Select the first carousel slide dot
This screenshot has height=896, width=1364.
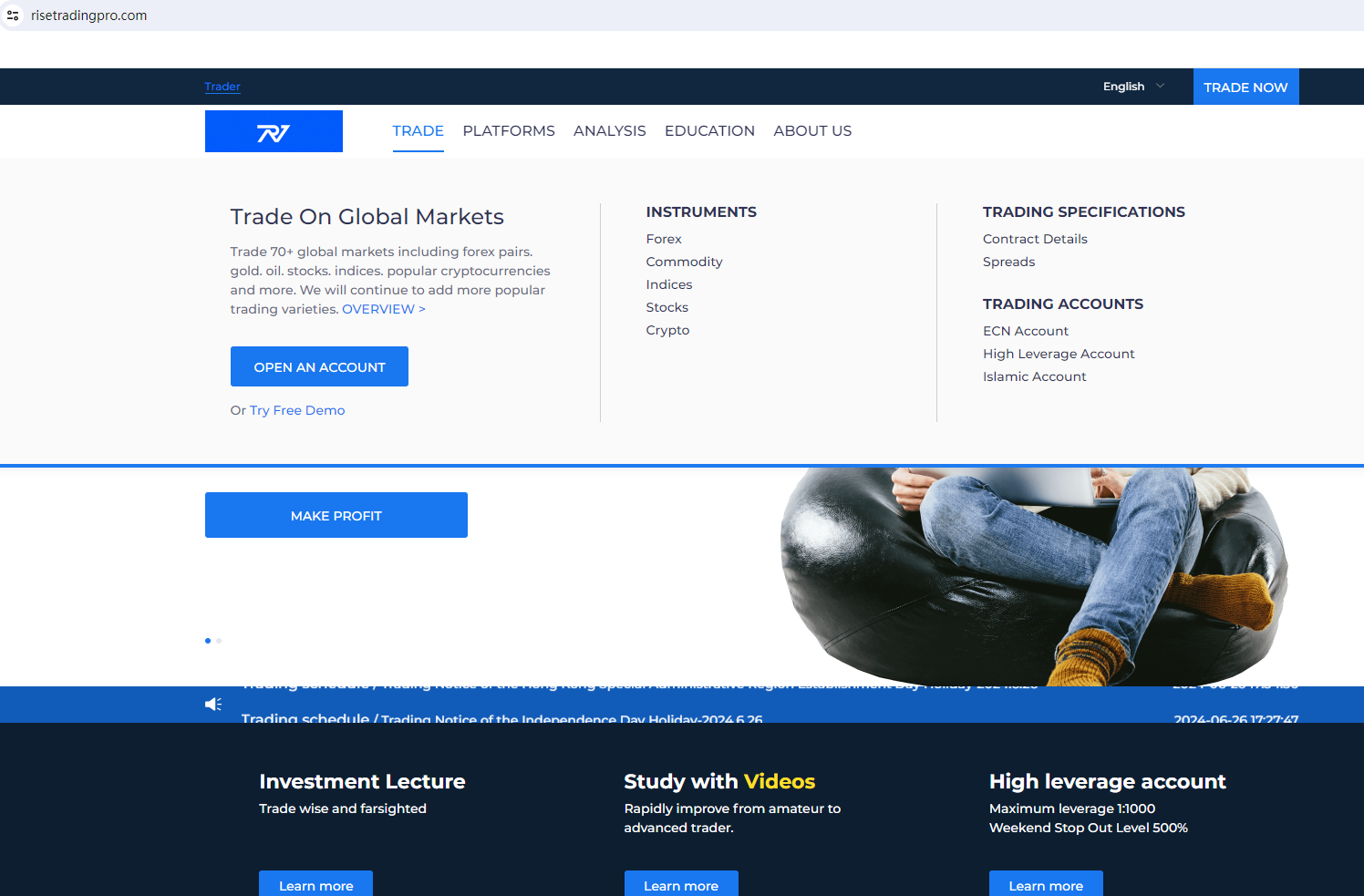tap(208, 641)
